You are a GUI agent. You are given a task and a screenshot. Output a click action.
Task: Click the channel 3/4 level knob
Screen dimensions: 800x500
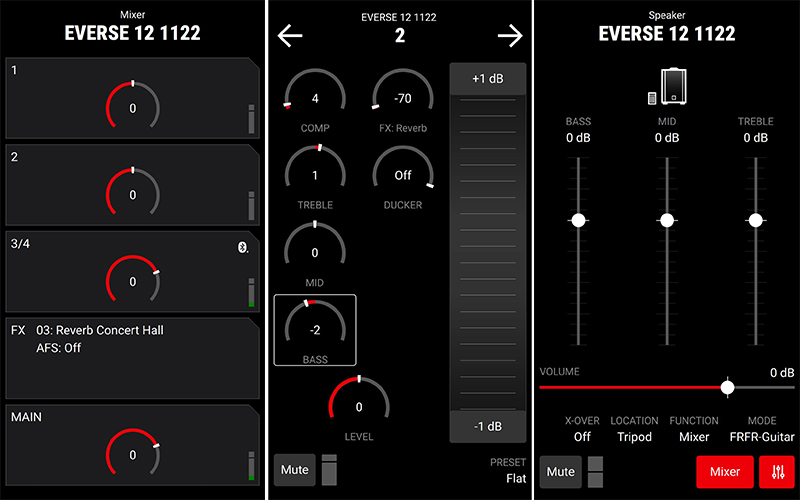tap(133, 280)
